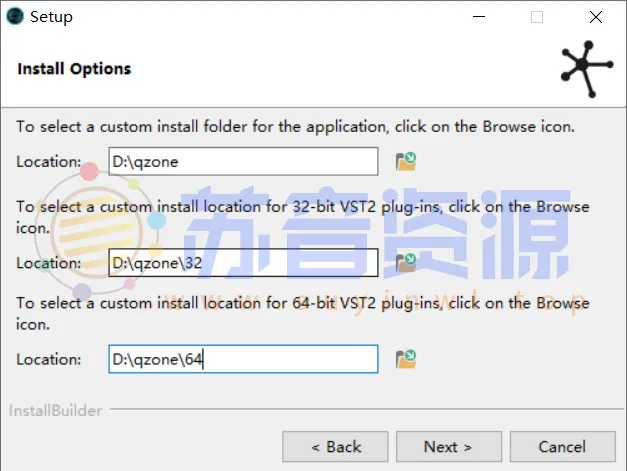
Task: Click the disabled maximize button
Action: pos(537,17)
